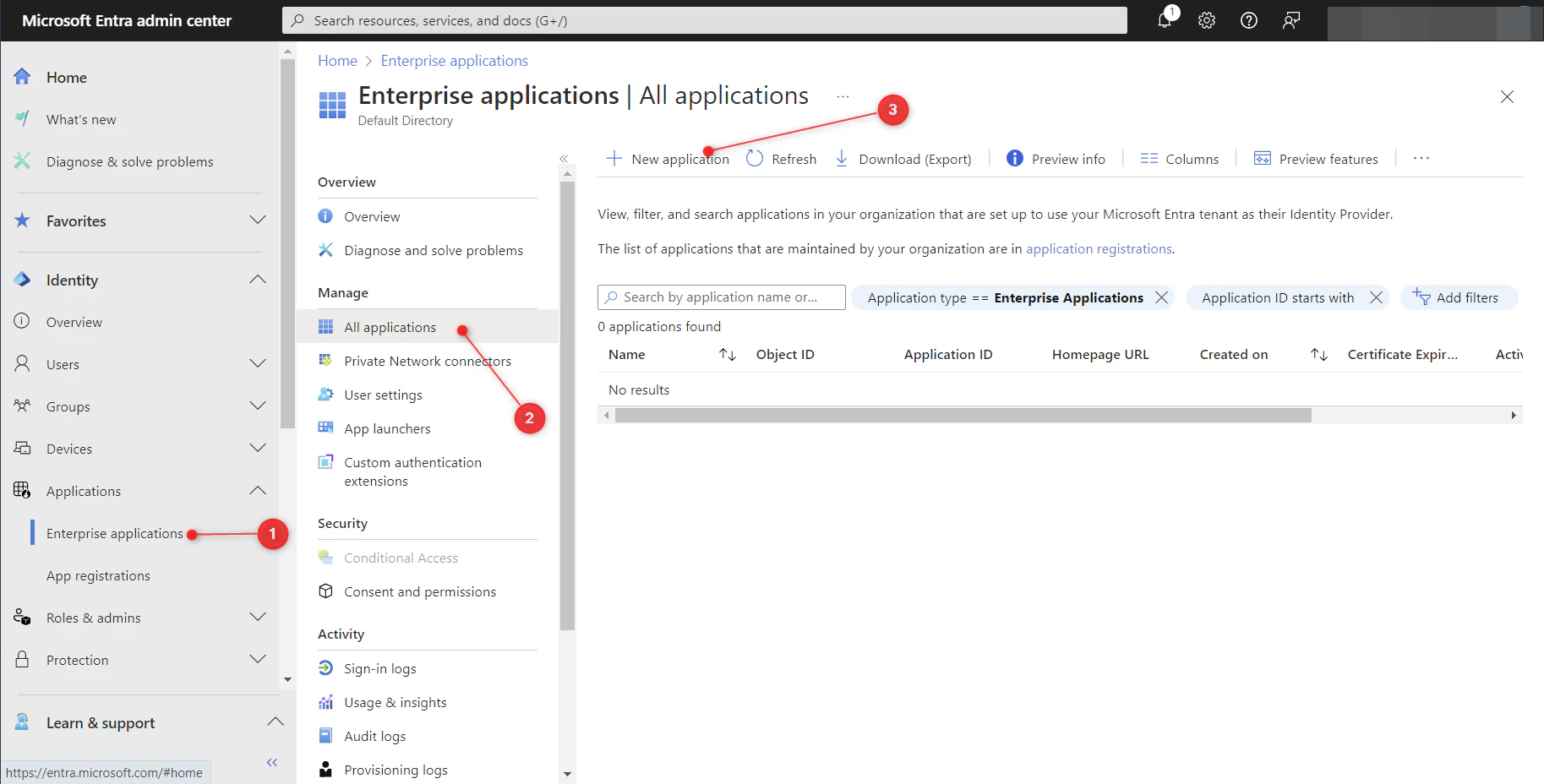Open App registrations in the left nav
Viewport: 1544px width, 784px height.
pyautogui.click(x=98, y=575)
